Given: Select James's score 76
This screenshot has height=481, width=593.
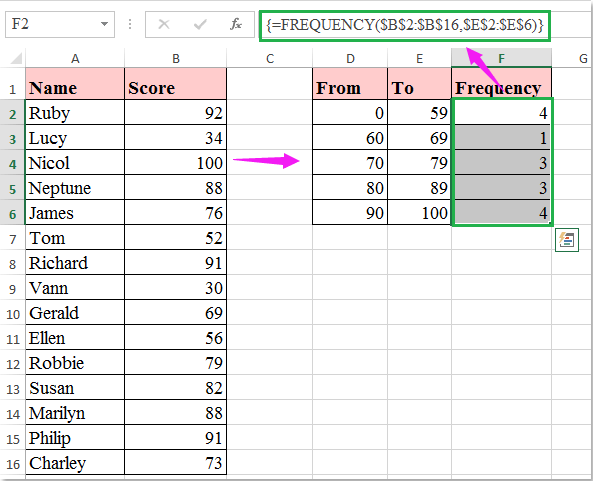Looking at the screenshot, I should 175,212.
